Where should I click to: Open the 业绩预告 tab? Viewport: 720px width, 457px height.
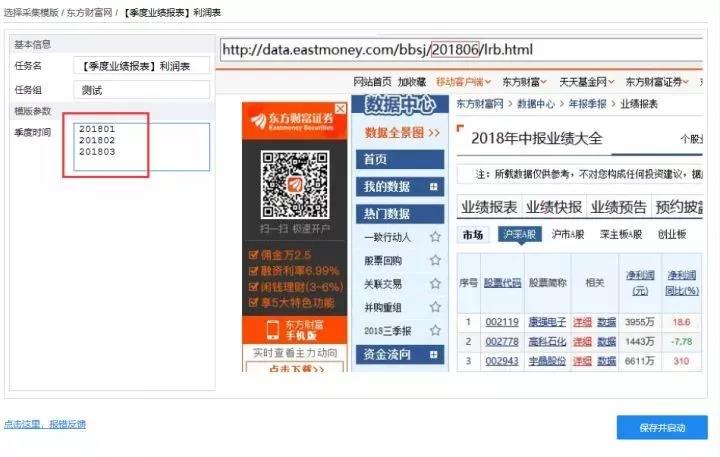point(619,207)
